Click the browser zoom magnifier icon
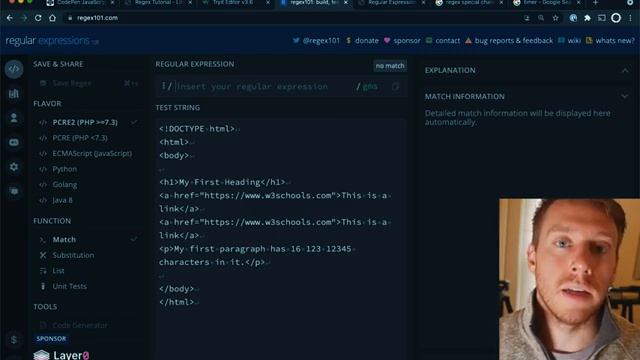640x360 pixels. coord(541,18)
